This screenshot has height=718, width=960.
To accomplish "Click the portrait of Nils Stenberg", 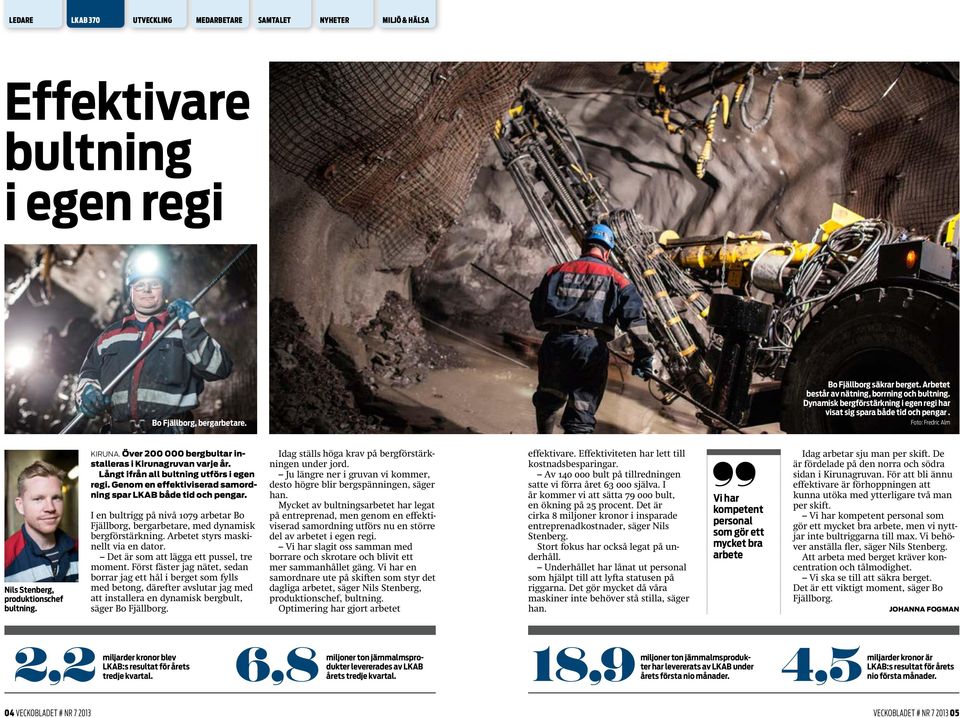I will [x=41, y=516].
